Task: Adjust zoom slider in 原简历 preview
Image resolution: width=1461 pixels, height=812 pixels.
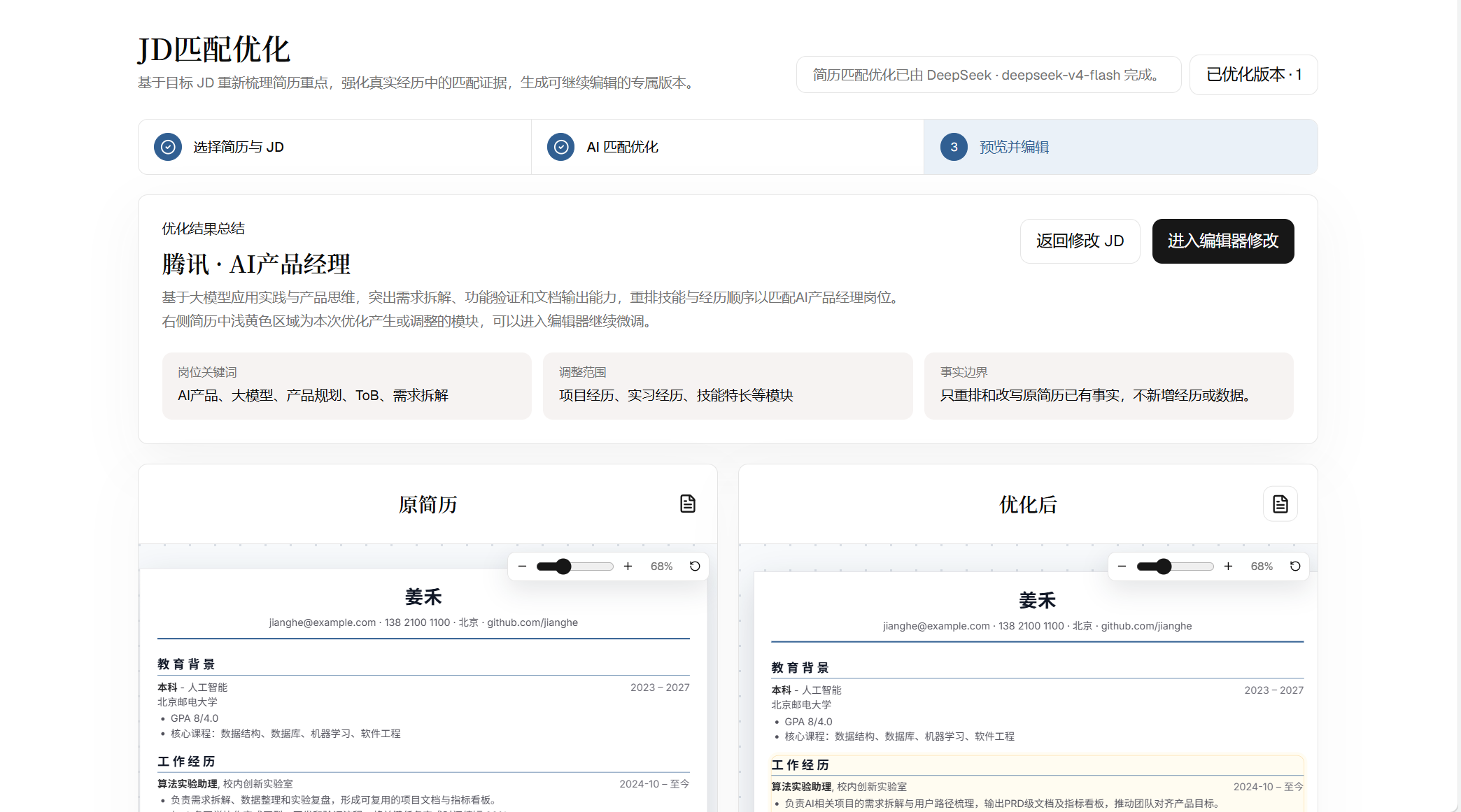Action: (x=575, y=567)
